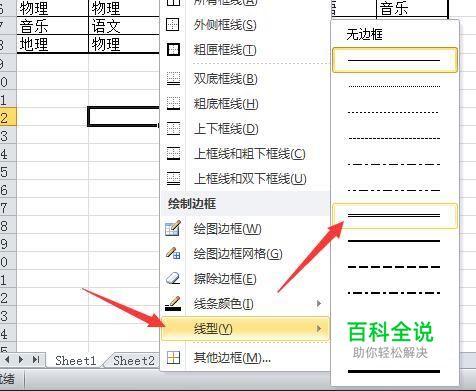Activate 绘图边框网格(G) draw grid
The image size is (476, 391).
pos(244,254)
